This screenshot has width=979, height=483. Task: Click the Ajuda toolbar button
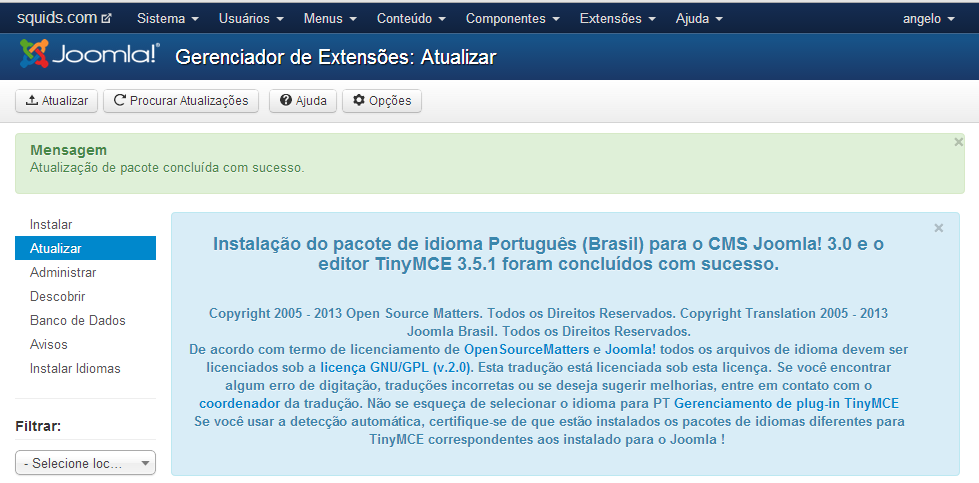coord(303,100)
